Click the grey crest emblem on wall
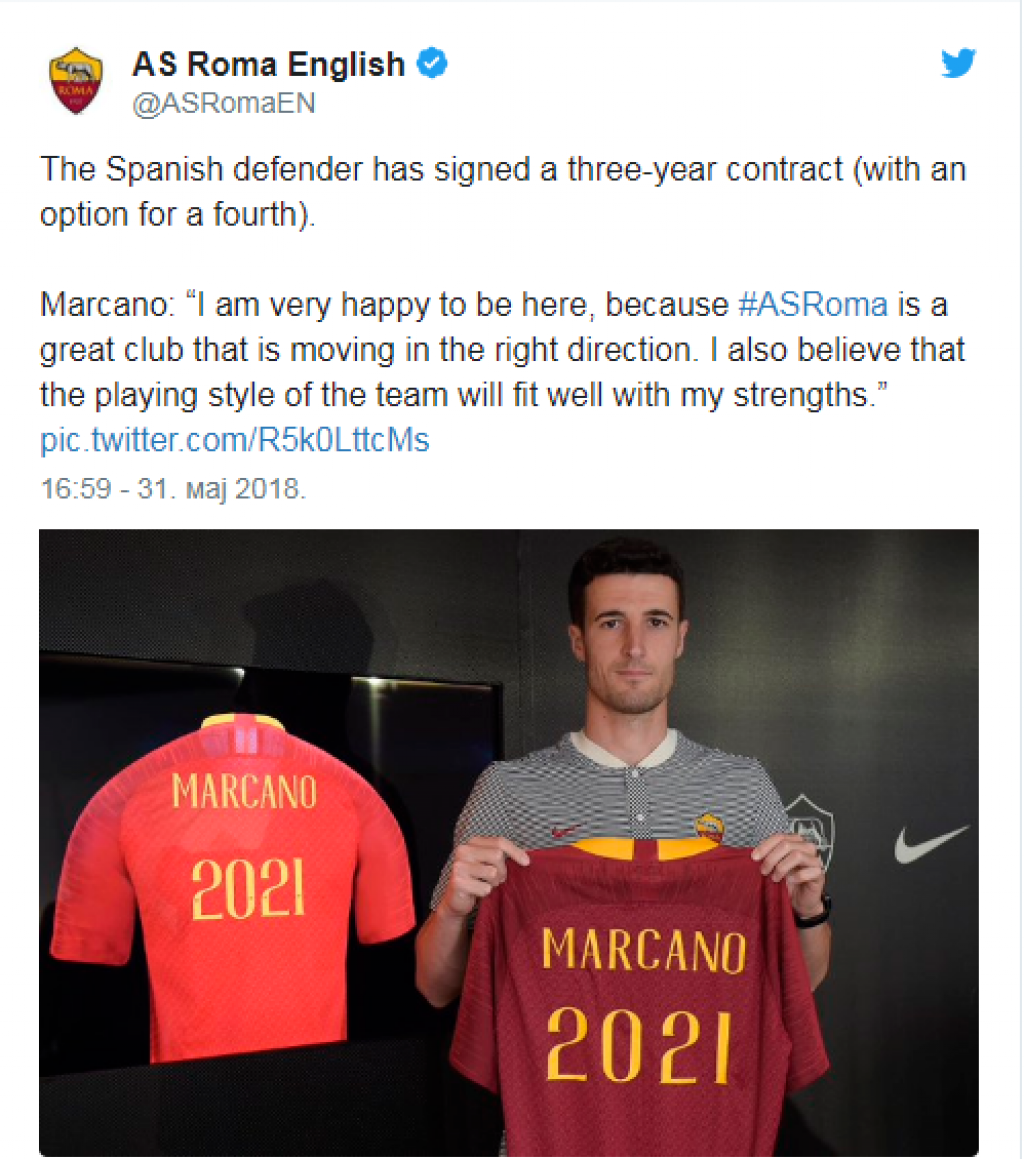1024x1159 pixels. [810, 826]
